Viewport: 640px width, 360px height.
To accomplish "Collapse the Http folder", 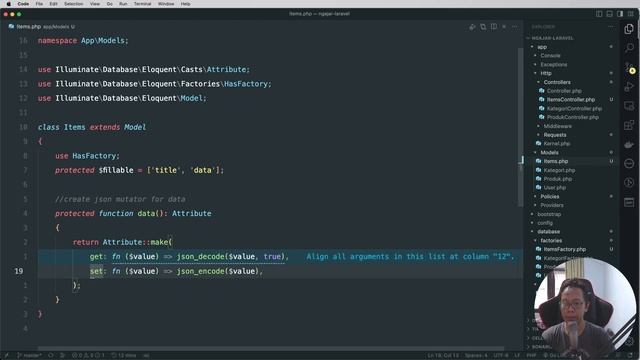I will pyautogui.click(x=546, y=73).
